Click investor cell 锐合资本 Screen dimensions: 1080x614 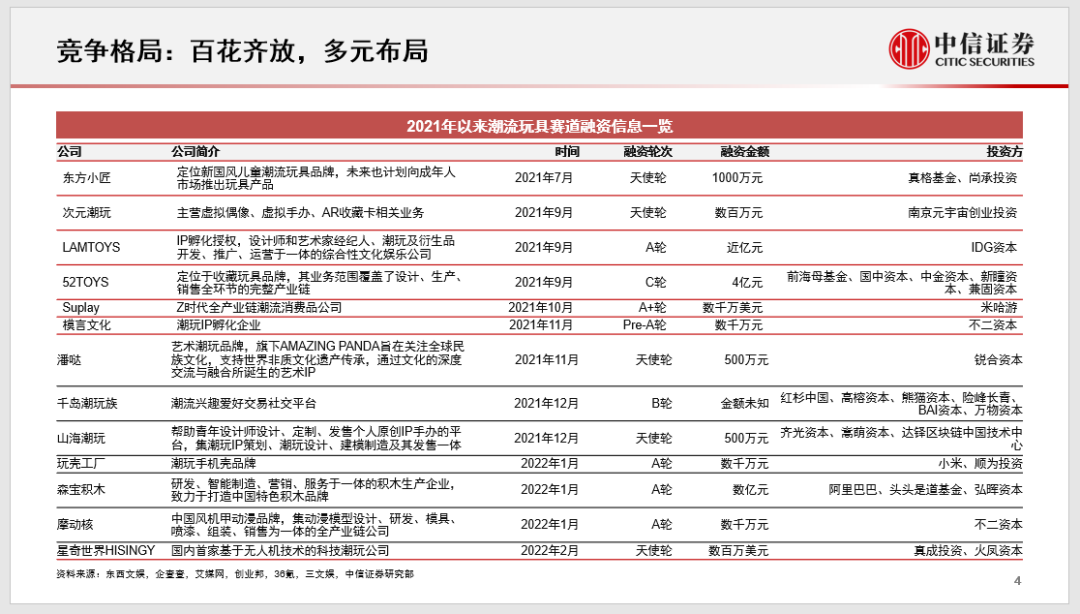pyautogui.click(x=998, y=360)
